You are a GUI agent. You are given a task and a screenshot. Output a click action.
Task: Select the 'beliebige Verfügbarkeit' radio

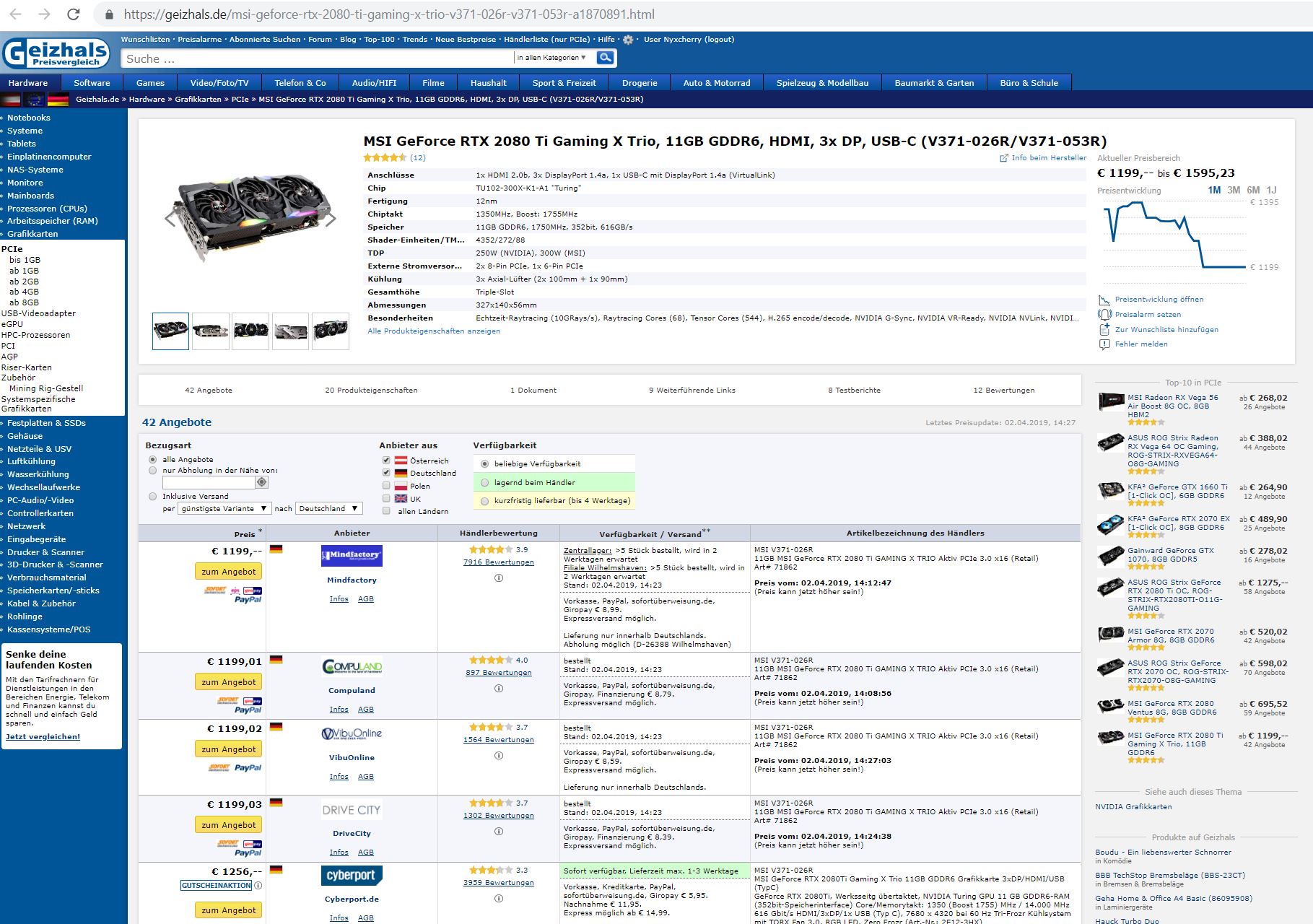pos(484,463)
